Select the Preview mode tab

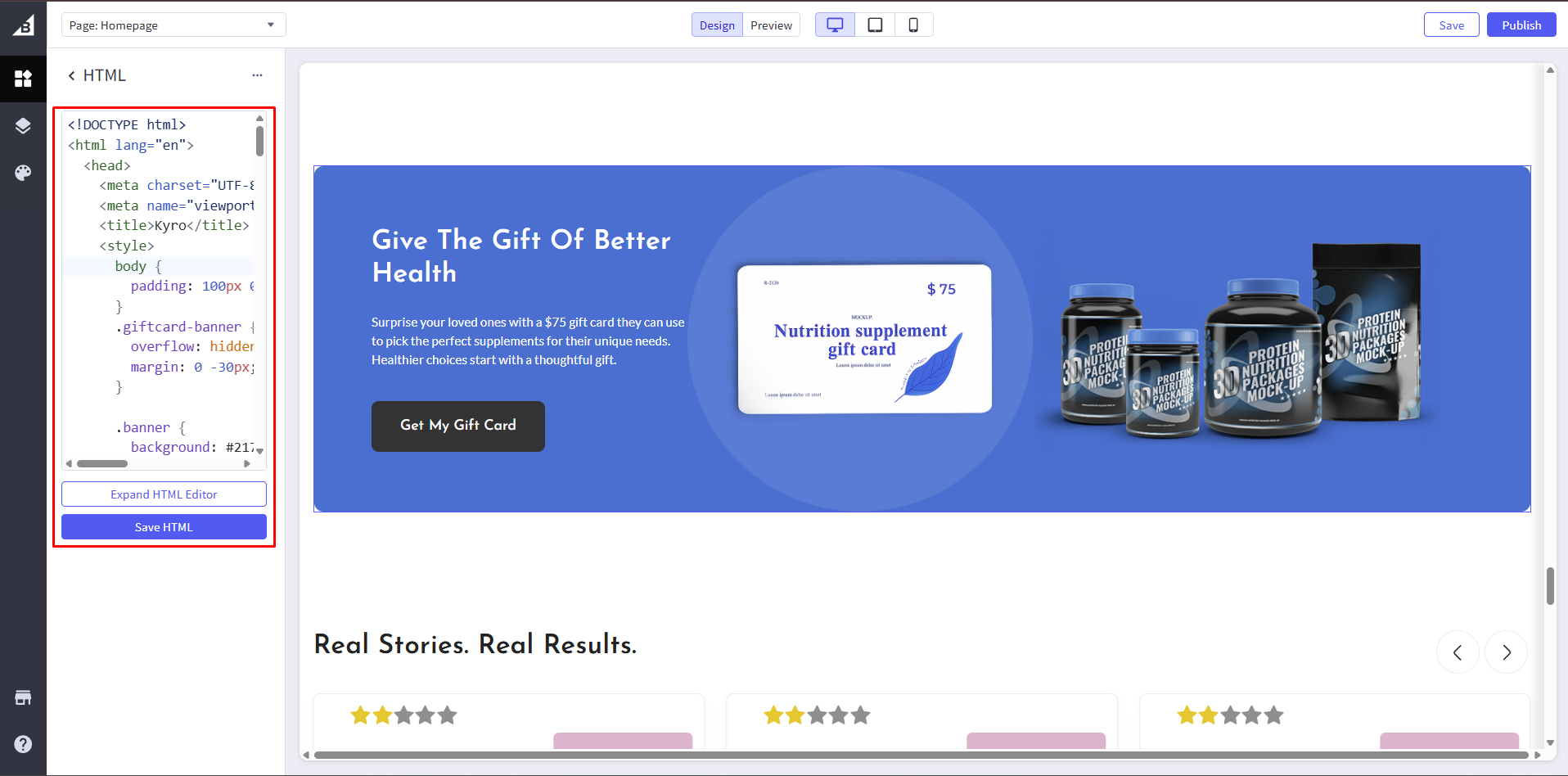(771, 25)
